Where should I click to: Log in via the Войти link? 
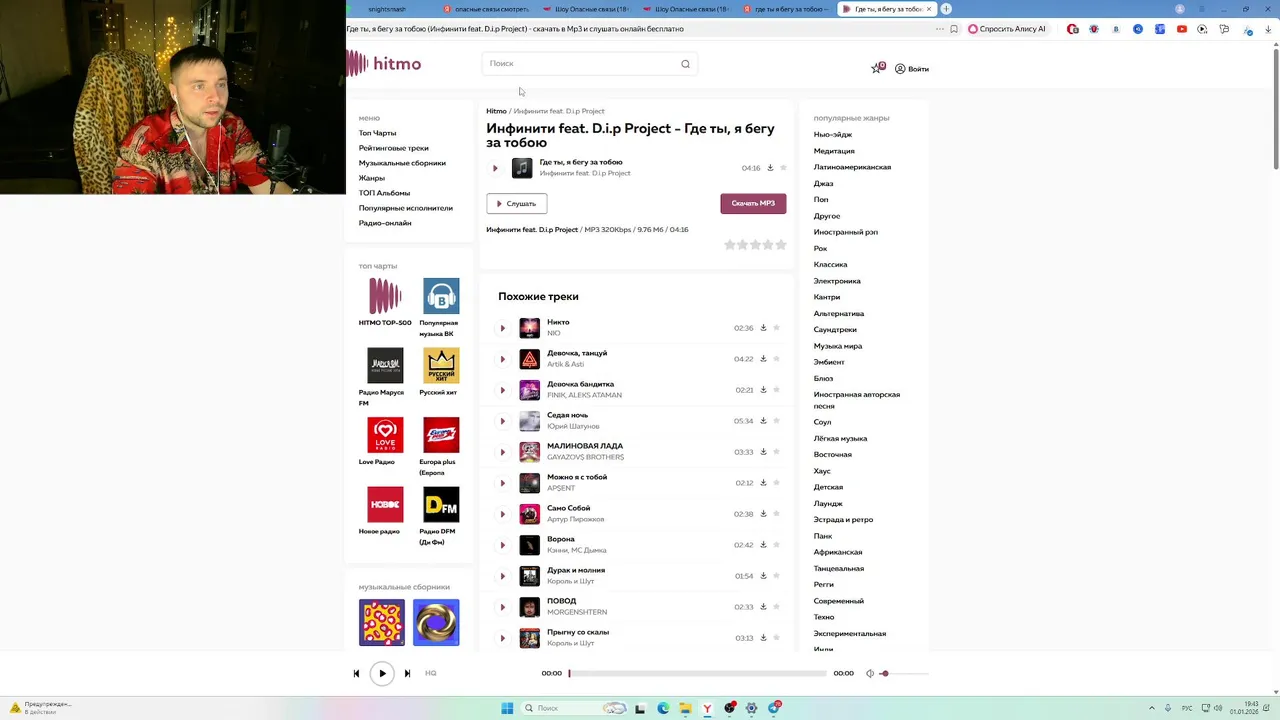point(912,69)
